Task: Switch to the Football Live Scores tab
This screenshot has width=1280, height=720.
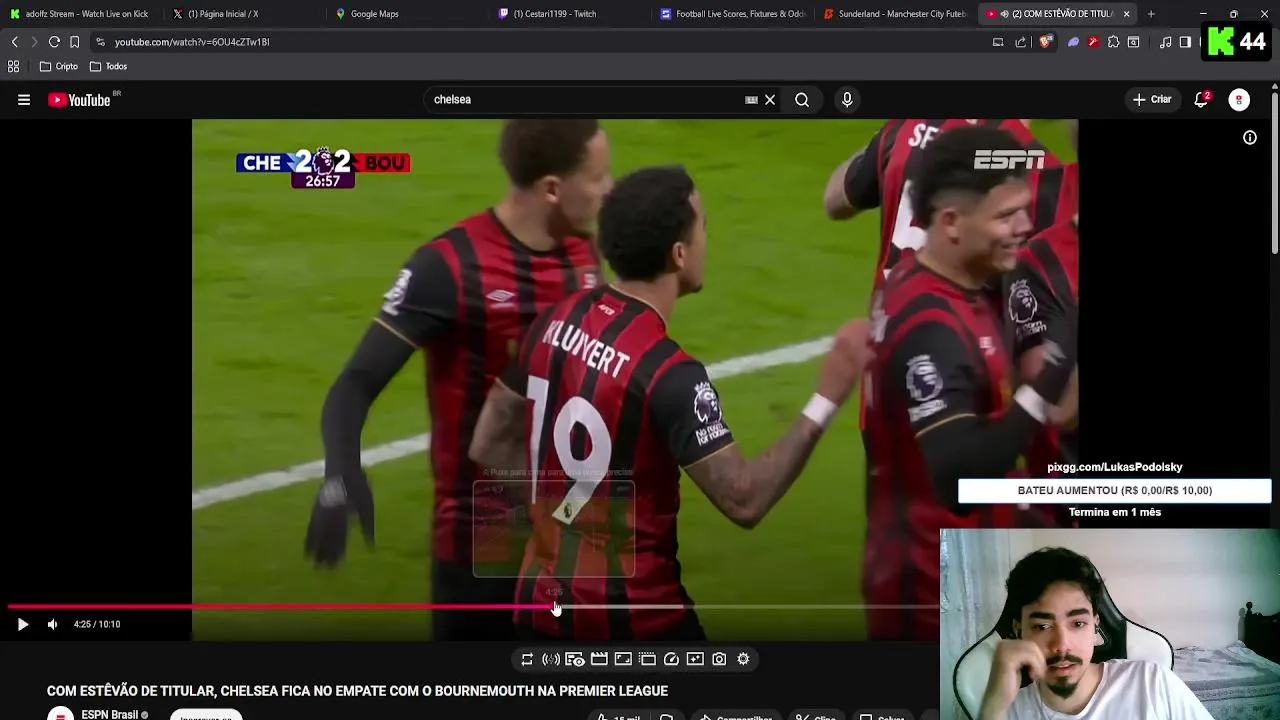Action: (x=731, y=14)
